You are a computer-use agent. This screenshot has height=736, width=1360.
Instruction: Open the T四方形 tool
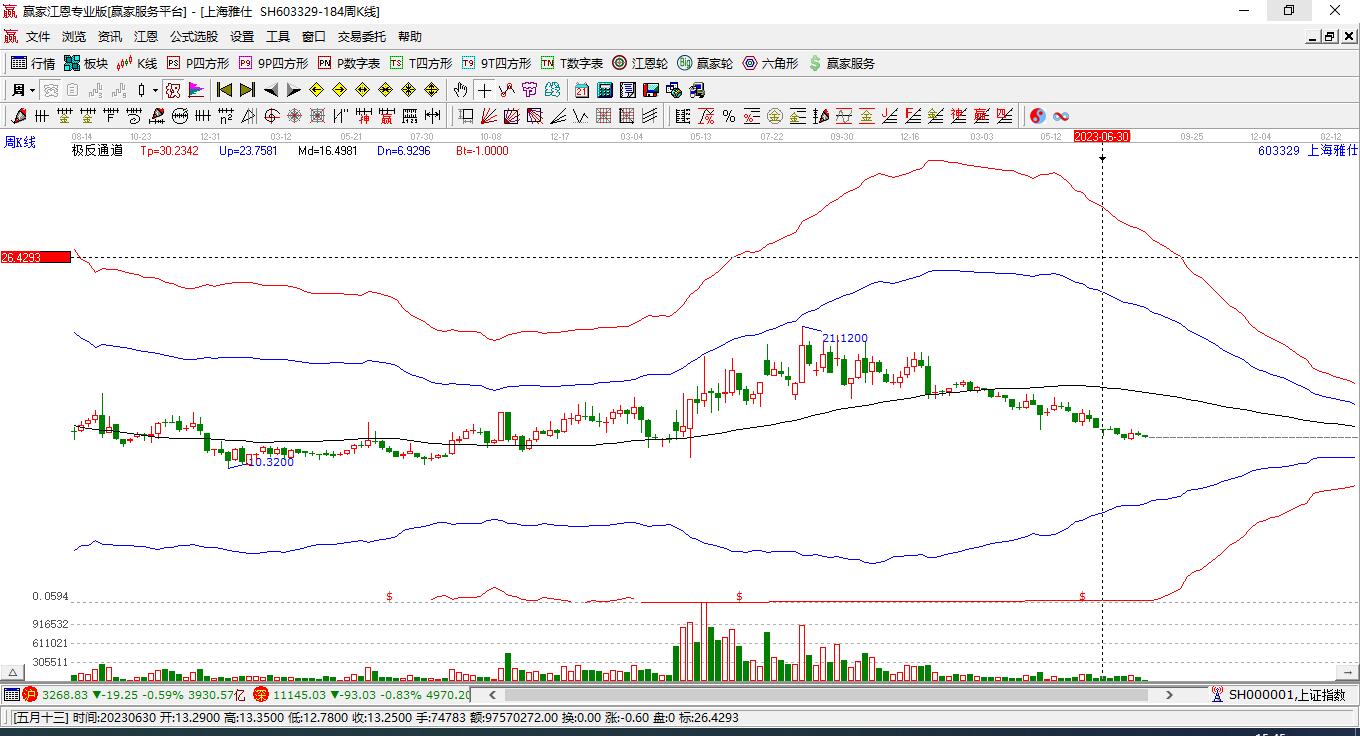pyautogui.click(x=421, y=63)
